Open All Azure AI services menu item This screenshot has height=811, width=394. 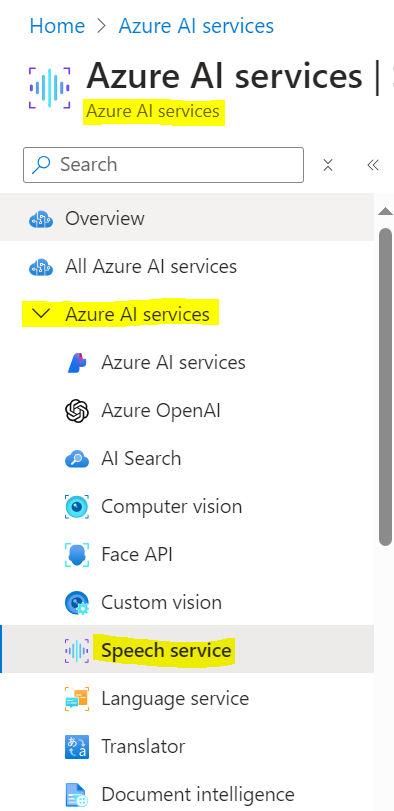[x=187, y=267]
